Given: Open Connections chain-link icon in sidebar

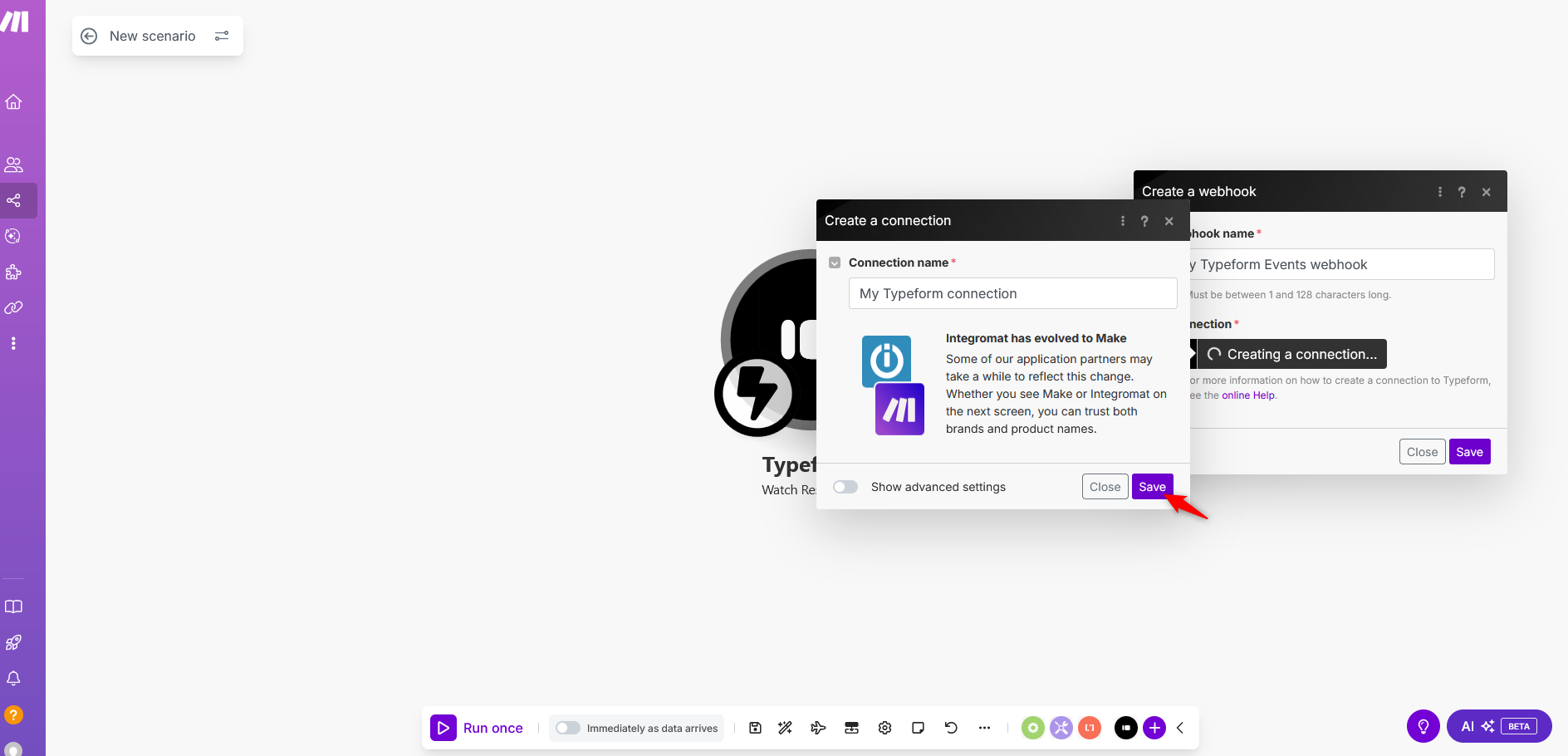Looking at the screenshot, I should 14,307.
